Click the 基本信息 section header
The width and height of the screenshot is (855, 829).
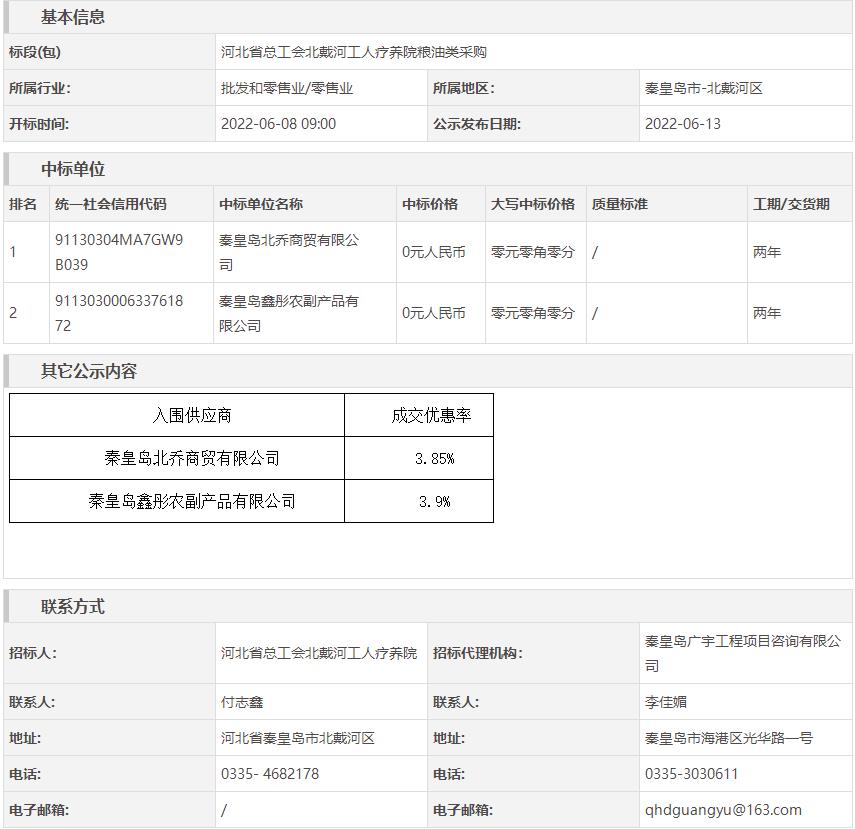pyautogui.click(x=72, y=17)
